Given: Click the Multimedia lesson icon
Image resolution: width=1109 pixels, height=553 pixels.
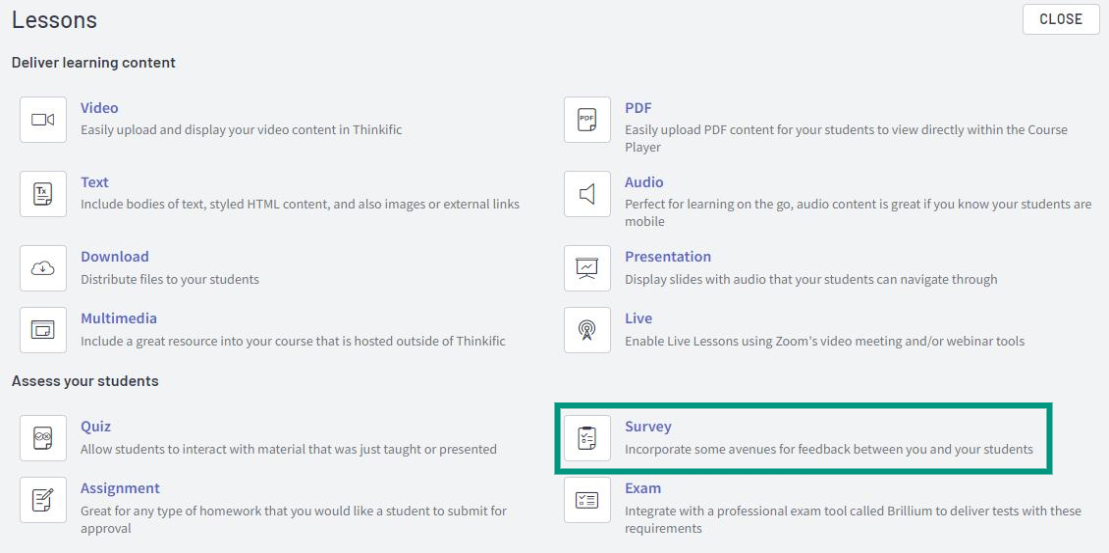Looking at the screenshot, I should 43,330.
